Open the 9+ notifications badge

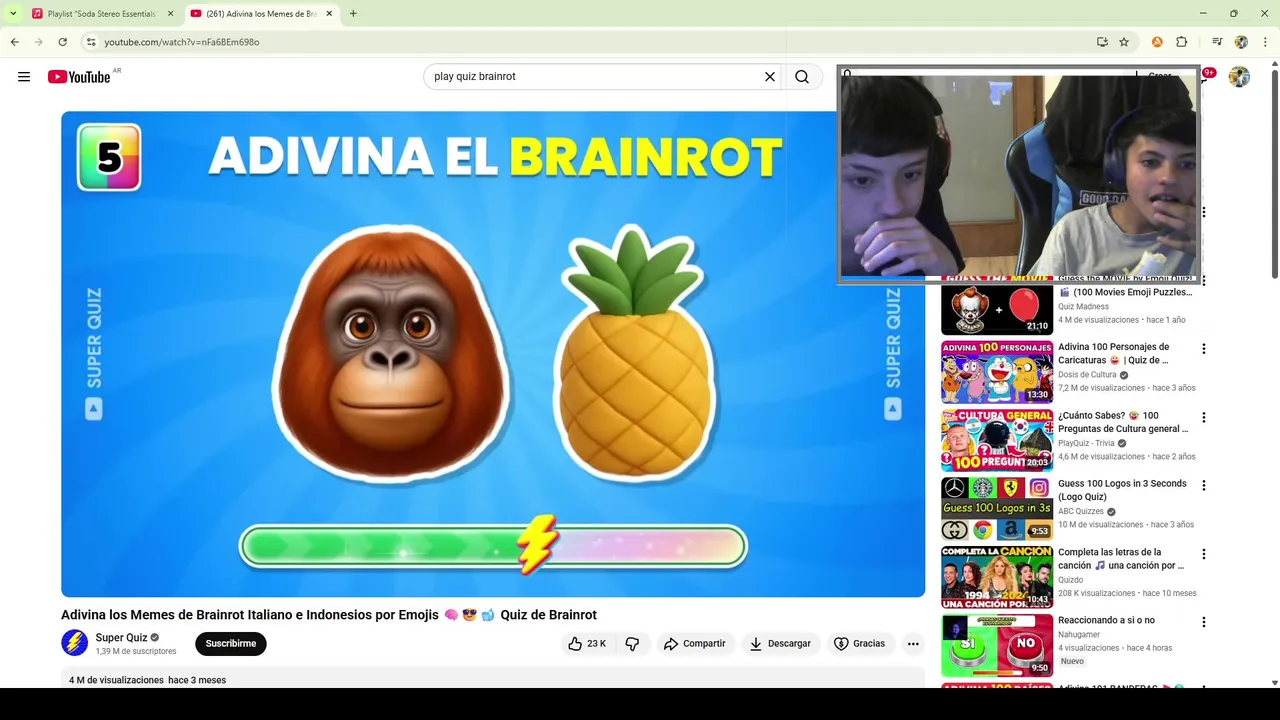[1209, 73]
